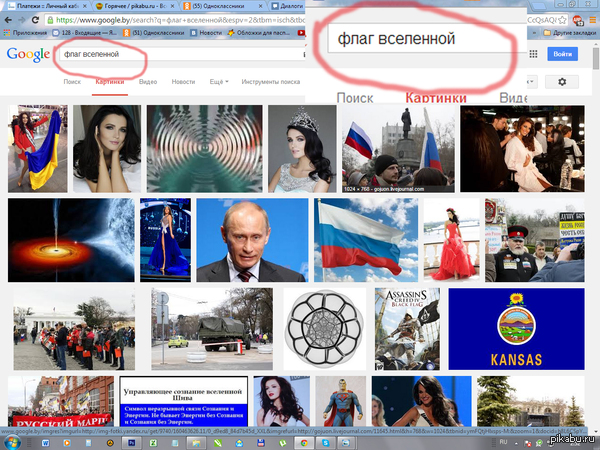Open the Google apps grid icon

(533, 55)
